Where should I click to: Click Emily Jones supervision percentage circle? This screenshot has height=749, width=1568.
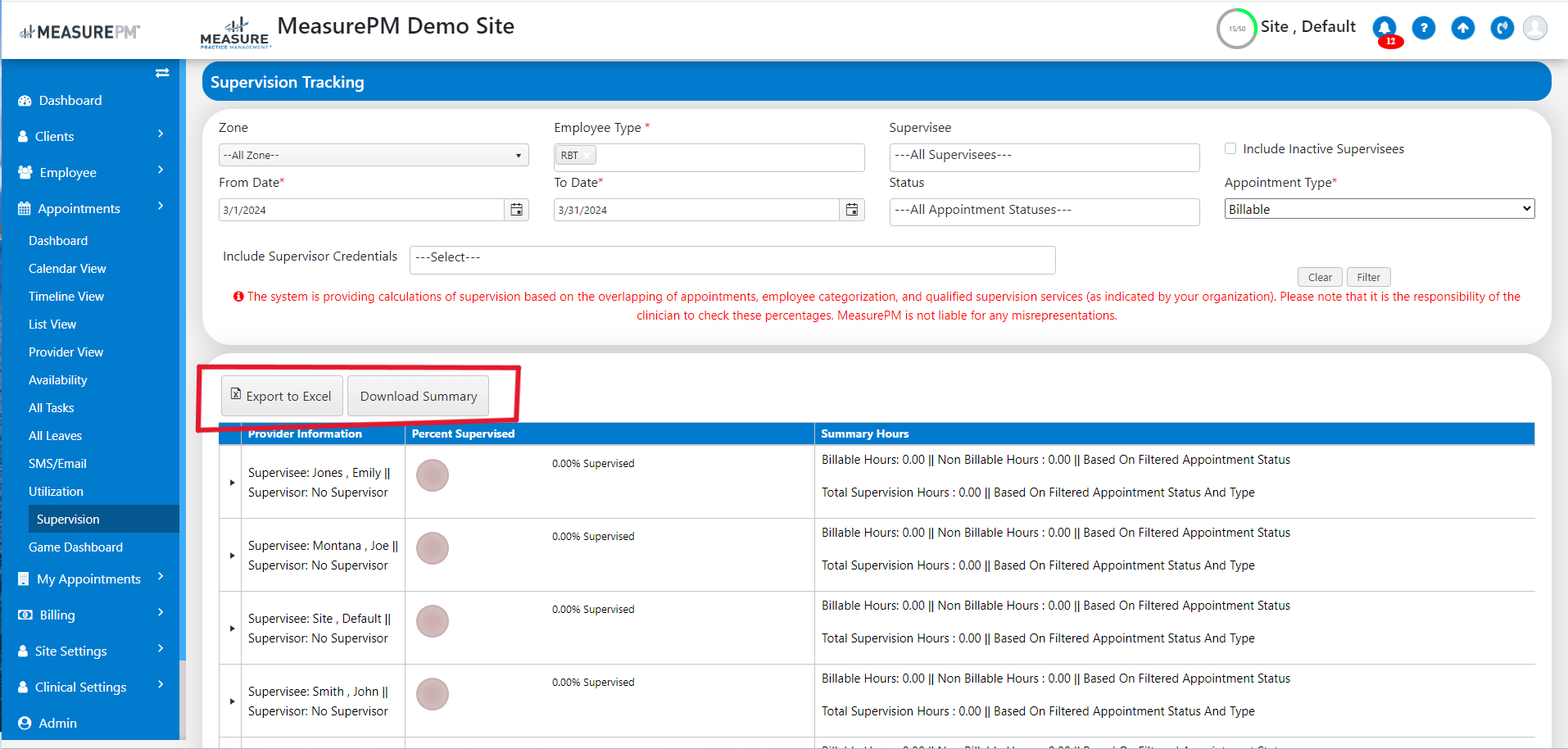[433, 475]
